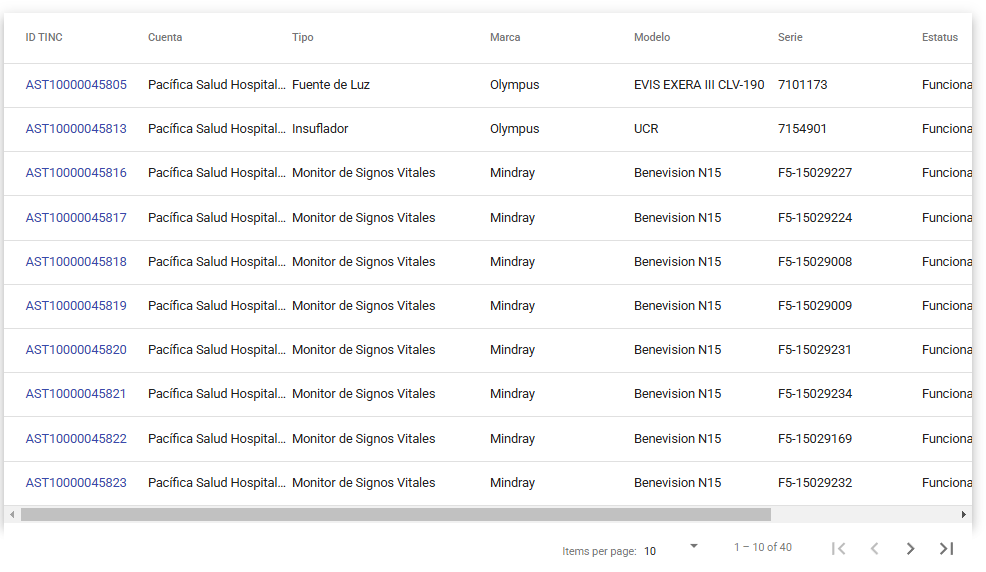Image resolution: width=986 pixels, height=572 pixels.
Task: Open asset AST10000045816 link
Action: pos(76,173)
